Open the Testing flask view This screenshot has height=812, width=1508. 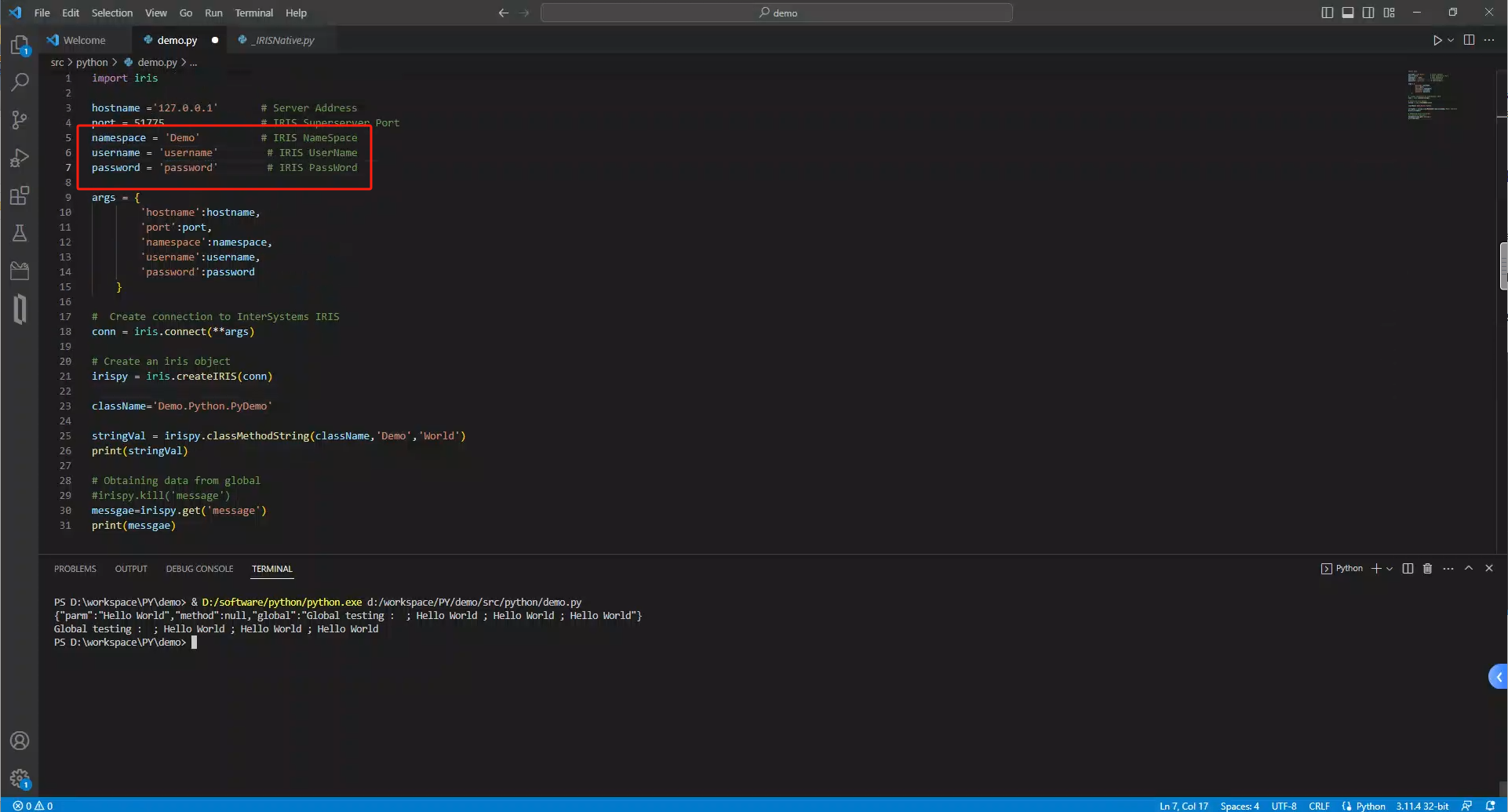pos(20,233)
